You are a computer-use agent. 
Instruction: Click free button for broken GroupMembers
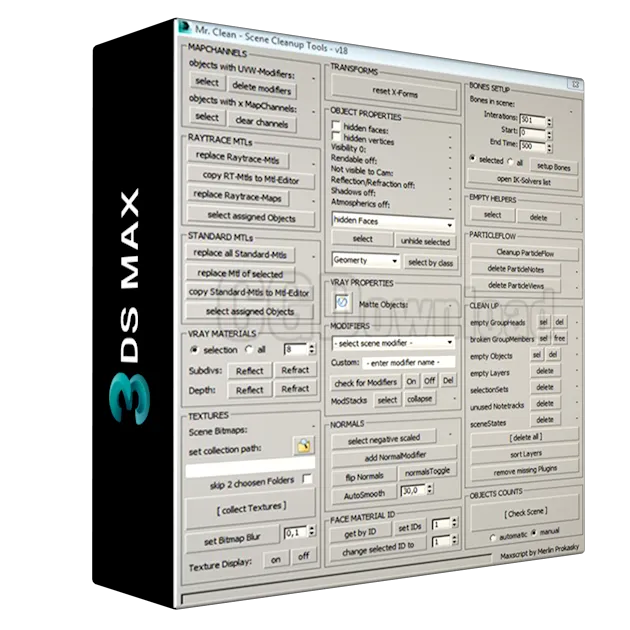(x=559, y=338)
